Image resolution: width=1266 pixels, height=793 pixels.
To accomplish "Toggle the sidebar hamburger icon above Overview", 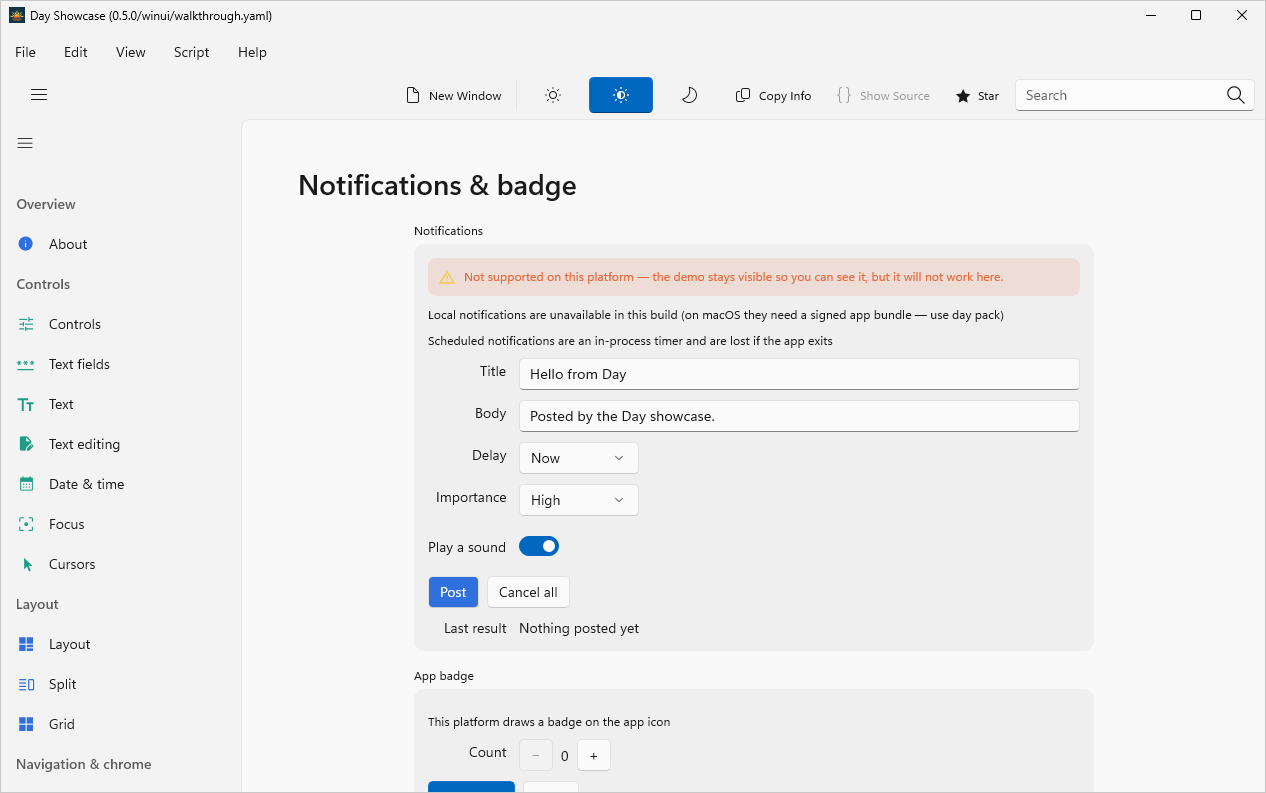I will [25, 143].
